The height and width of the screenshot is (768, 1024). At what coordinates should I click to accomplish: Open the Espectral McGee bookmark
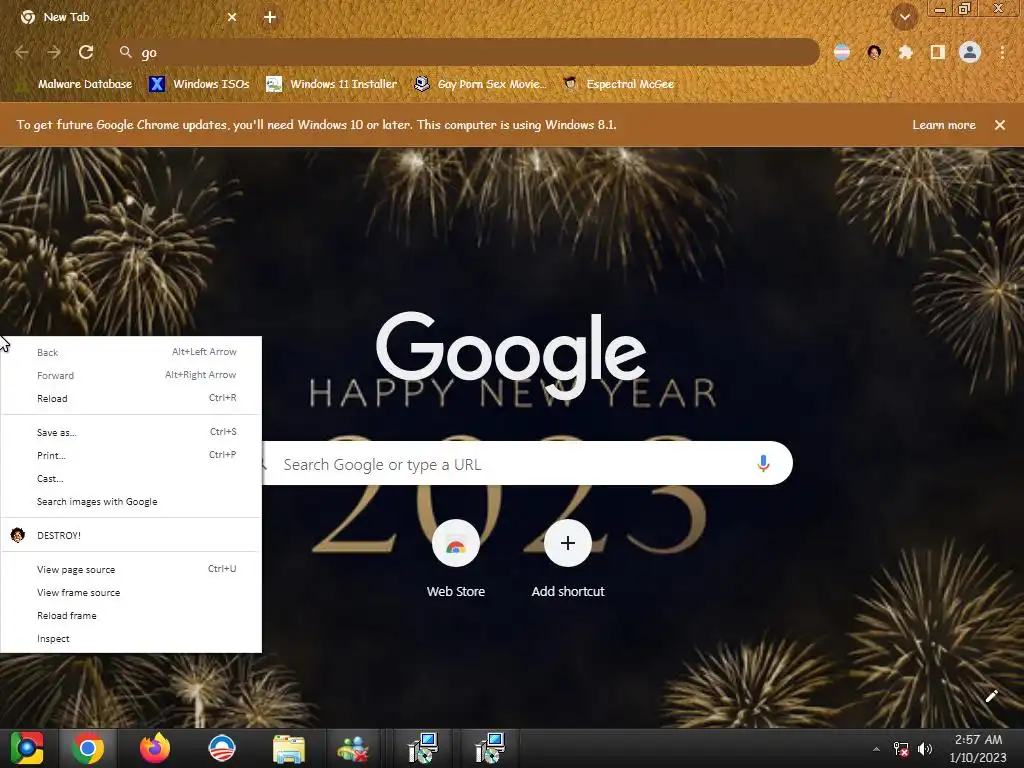click(618, 84)
